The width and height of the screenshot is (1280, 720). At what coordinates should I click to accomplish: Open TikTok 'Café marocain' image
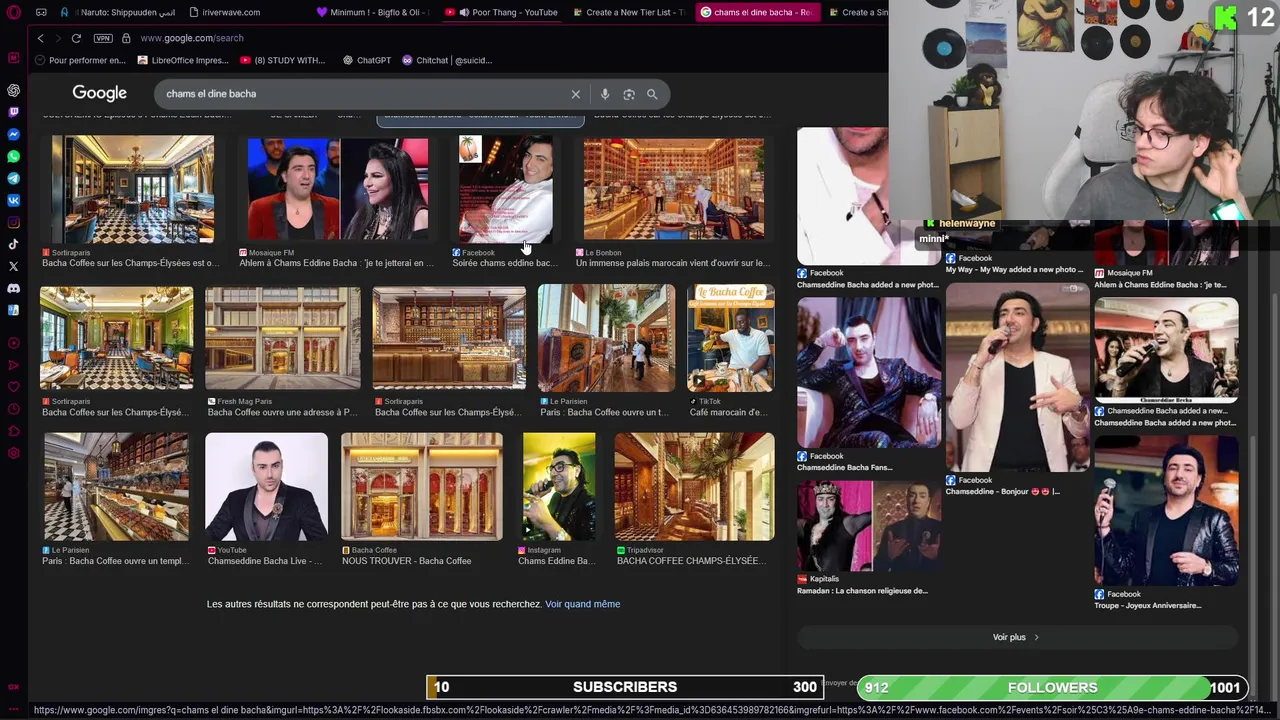coord(731,338)
